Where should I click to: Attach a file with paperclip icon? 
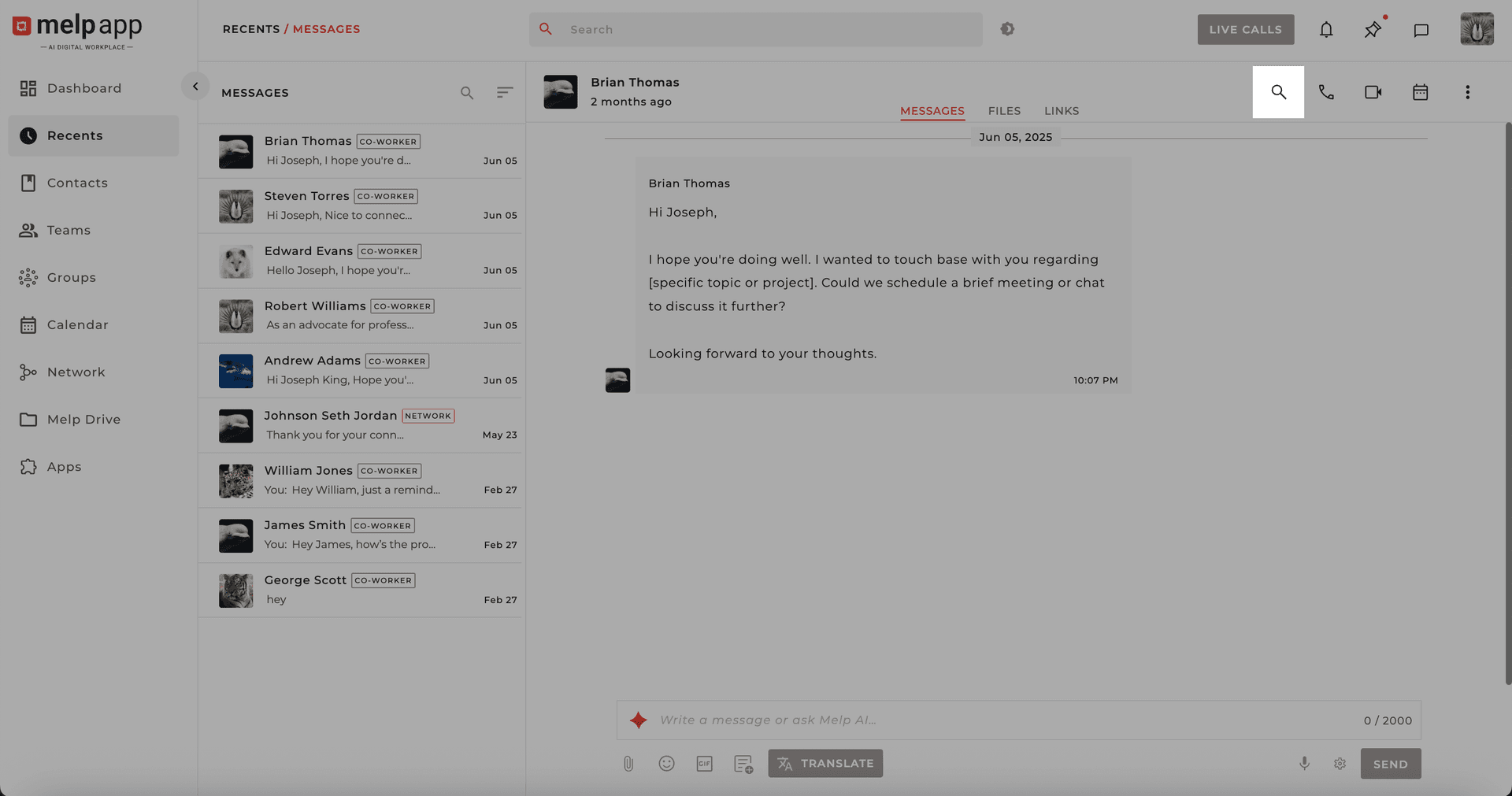pyautogui.click(x=628, y=764)
